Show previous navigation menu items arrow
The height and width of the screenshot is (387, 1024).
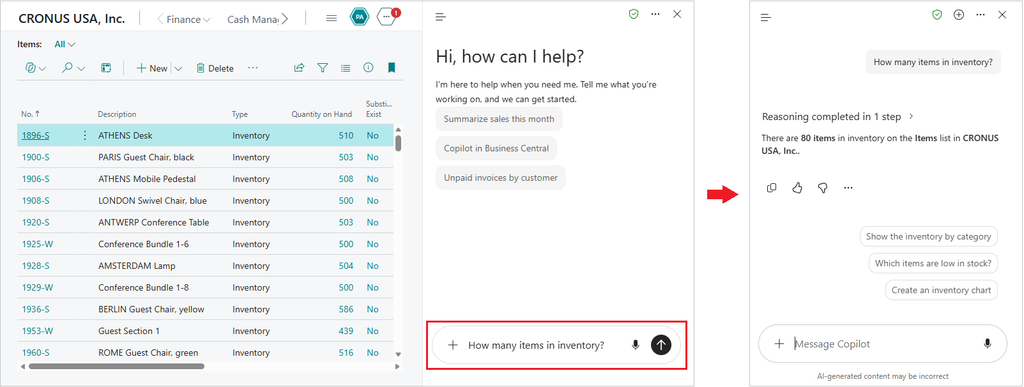(161, 19)
